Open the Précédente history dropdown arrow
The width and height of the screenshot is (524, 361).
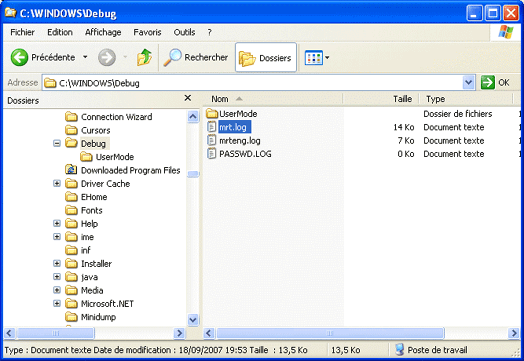[x=85, y=57]
